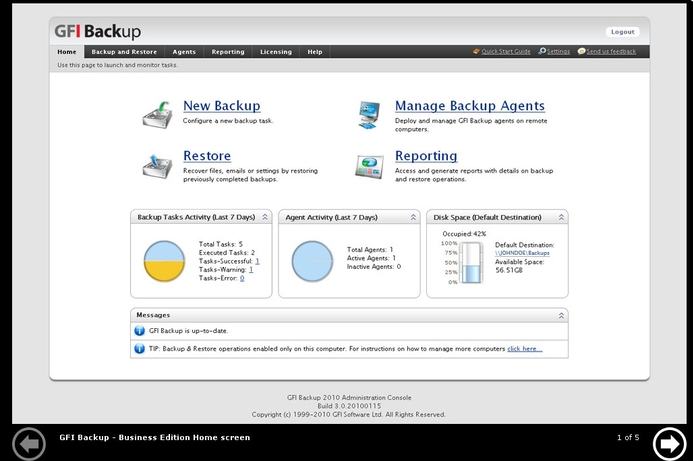Viewport: 693px width, 461px height.
Task: Click the Settings magnifier icon
Action: [542, 51]
